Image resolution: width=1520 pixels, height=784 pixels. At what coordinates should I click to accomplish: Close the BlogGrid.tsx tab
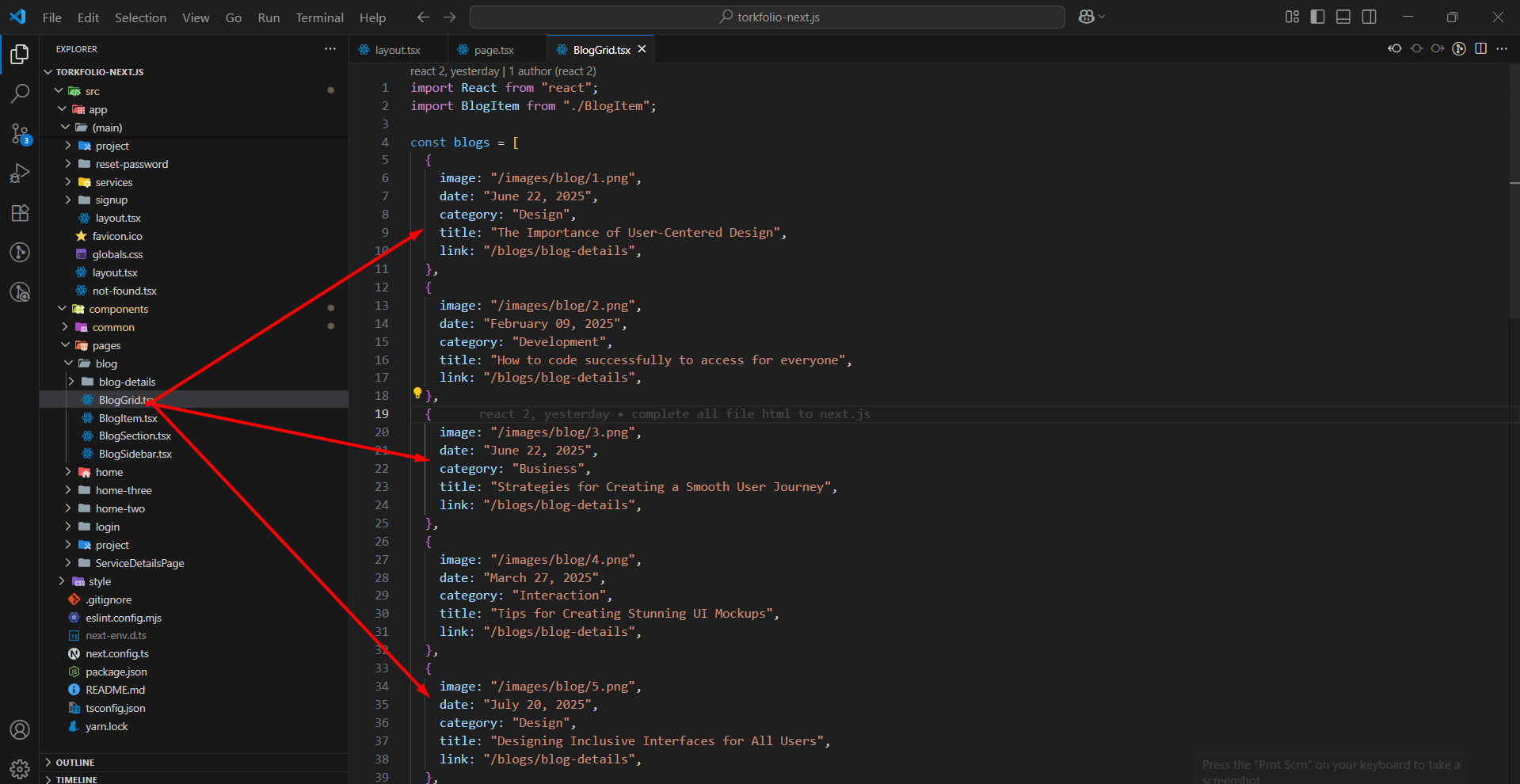[x=642, y=49]
